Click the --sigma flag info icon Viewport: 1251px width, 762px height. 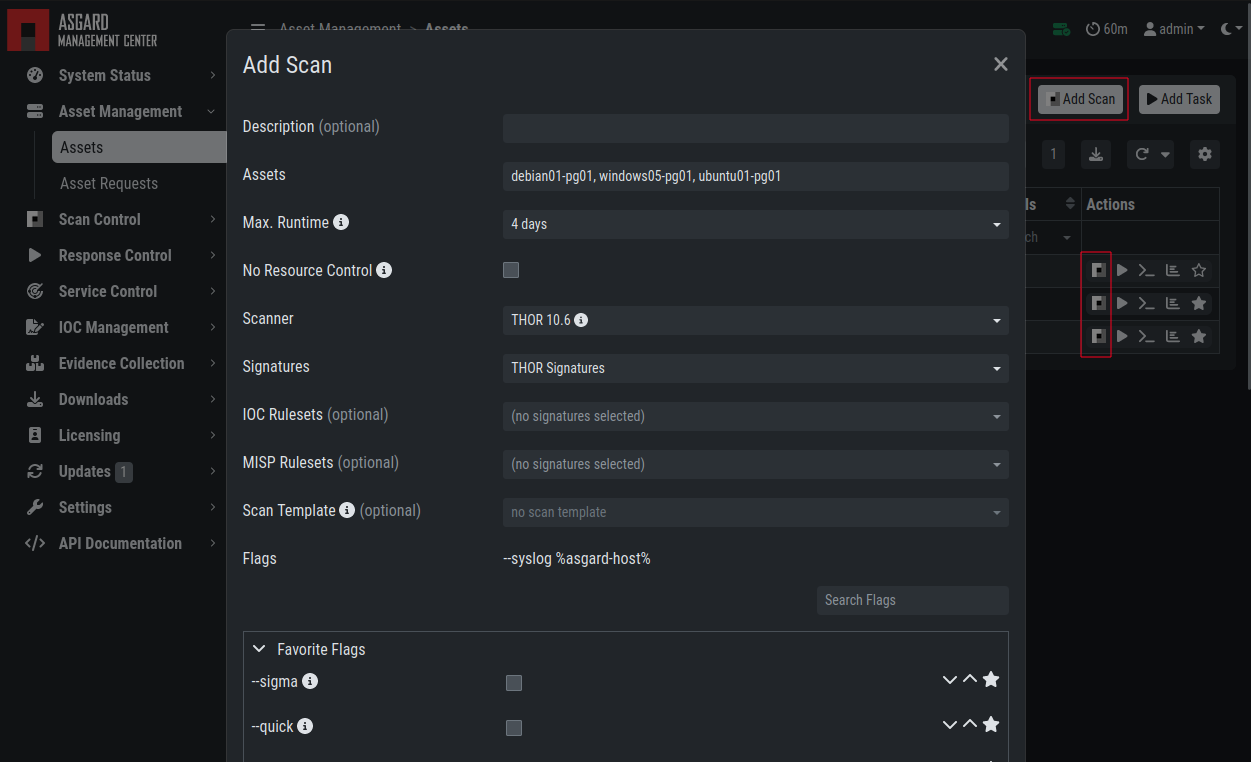pyautogui.click(x=310, y=681)
